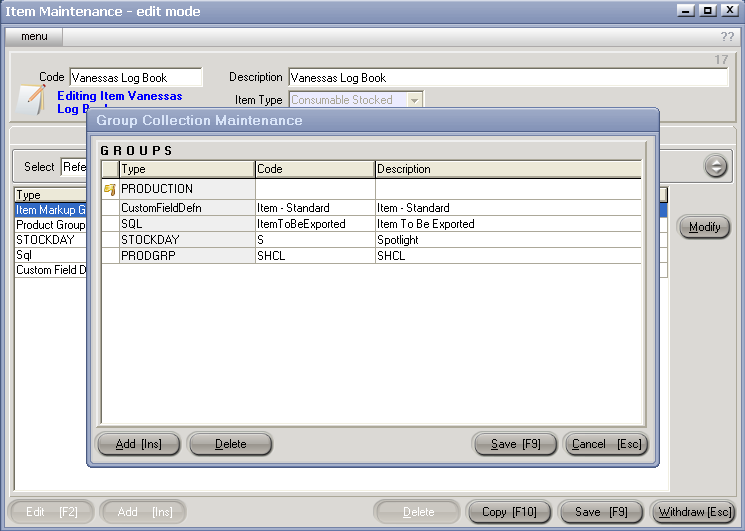The width and height of the screenshot is (745, 531).
Task: Click the Consumable Stocked combo box
Action: coord(355,100)
